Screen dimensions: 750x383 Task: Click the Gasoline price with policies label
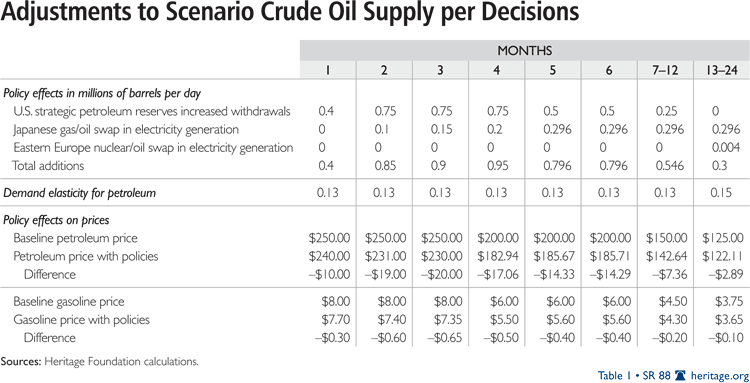(81, 319)
